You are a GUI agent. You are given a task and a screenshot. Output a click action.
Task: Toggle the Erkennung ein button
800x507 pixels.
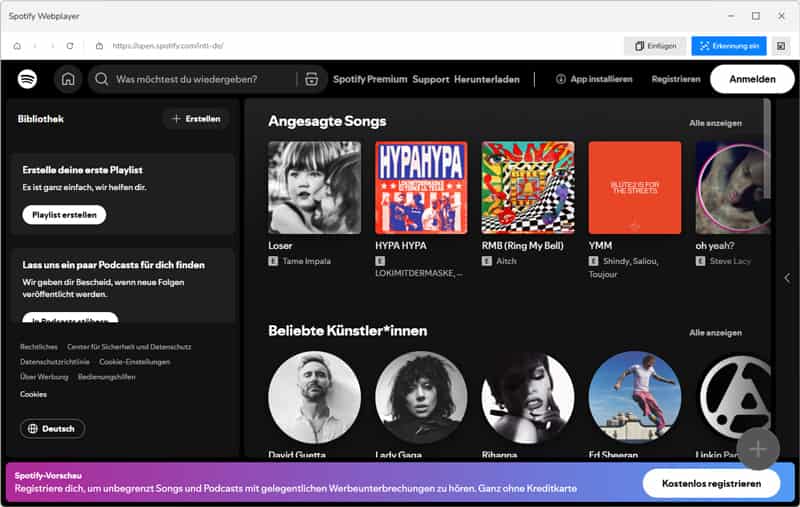[x=729, y=46]
